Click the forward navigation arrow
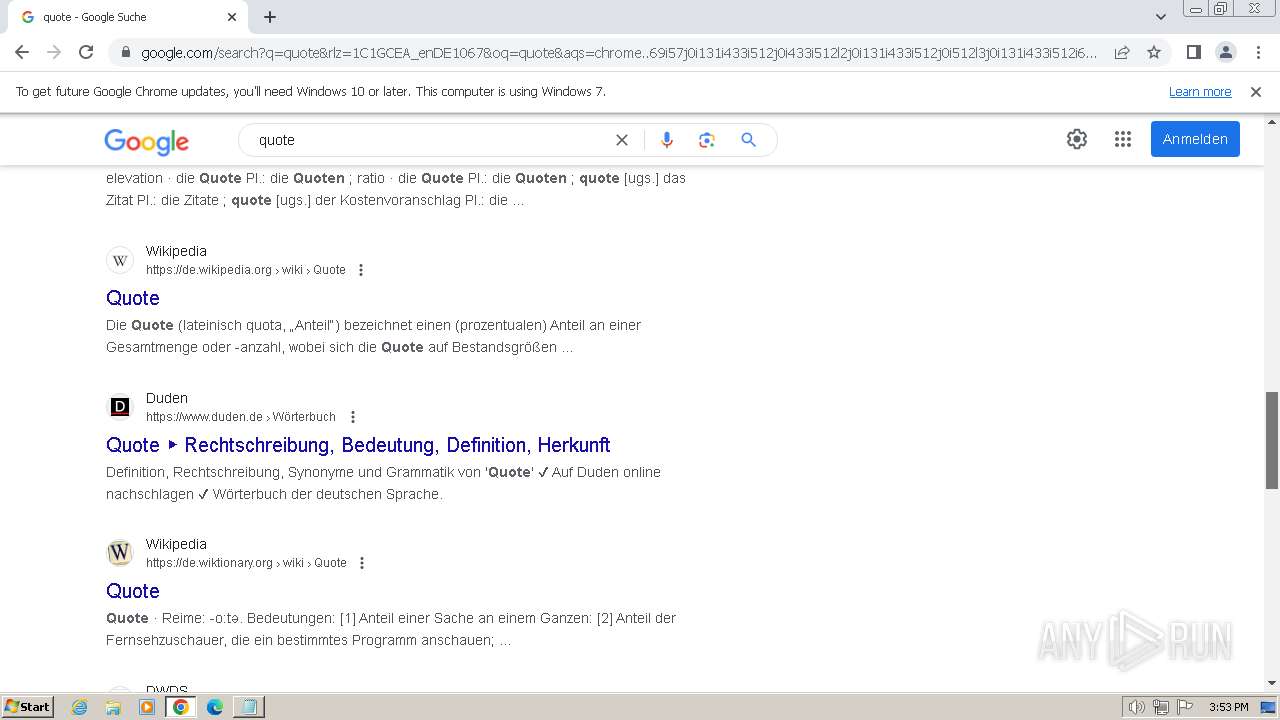 [54, 52]
